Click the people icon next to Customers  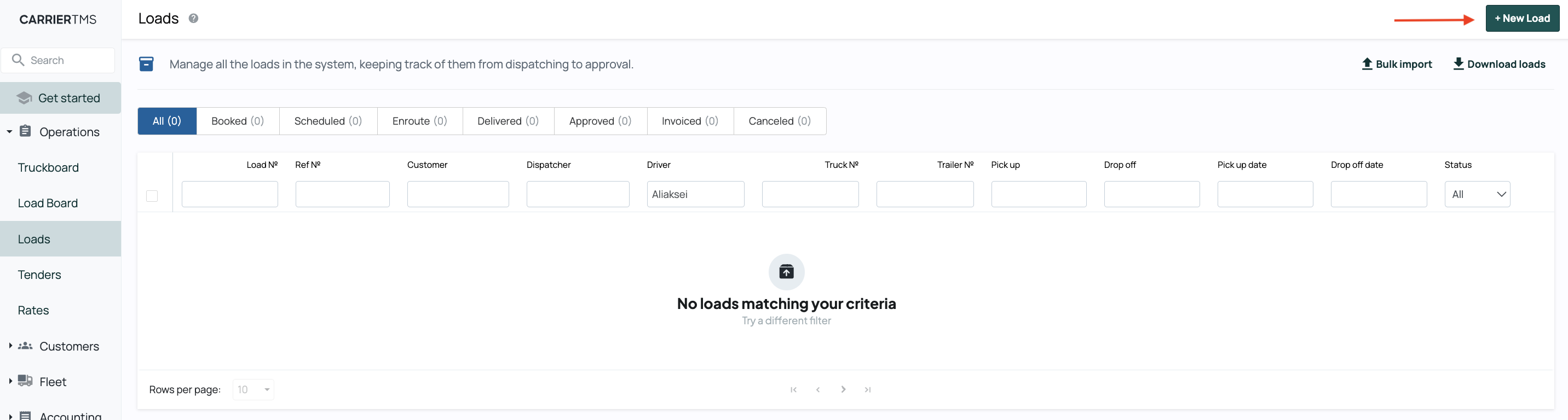tap(25, 346)
